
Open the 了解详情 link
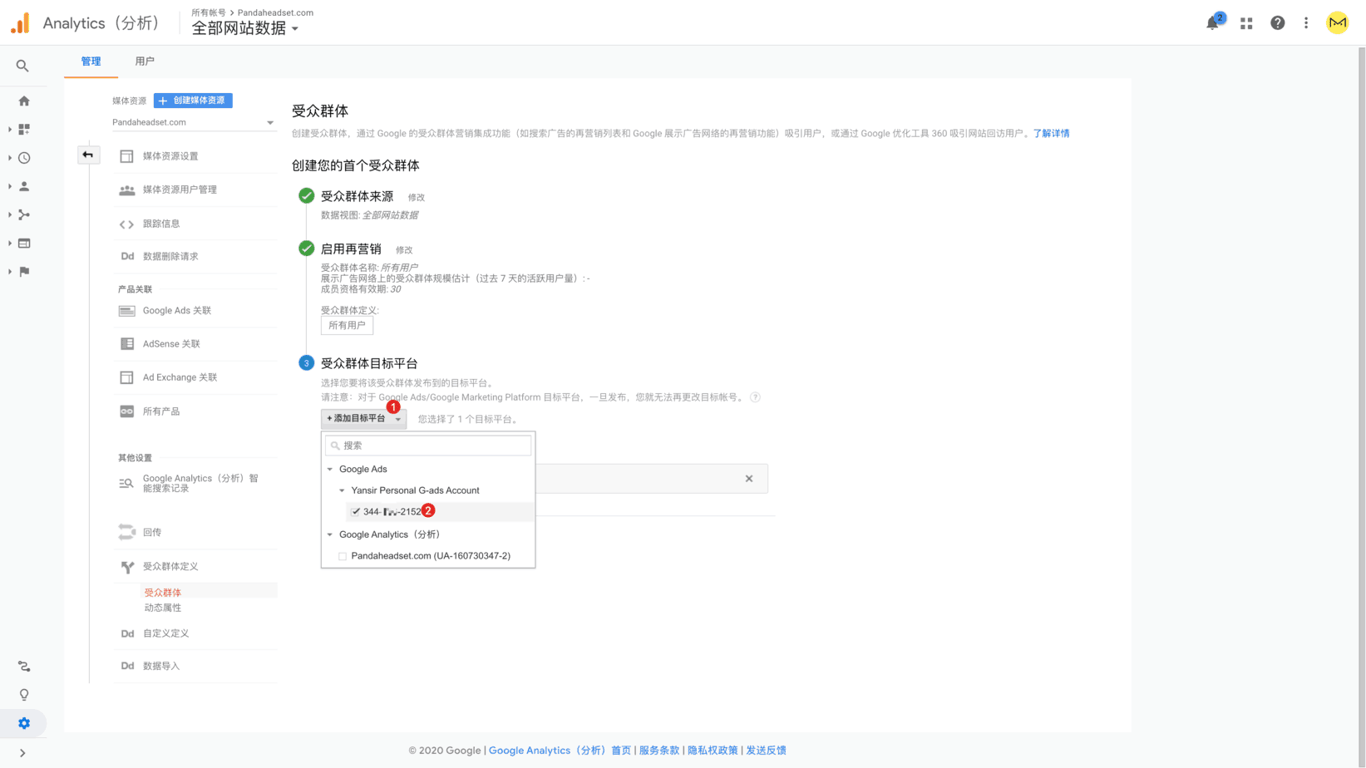tap(1051, 133)
